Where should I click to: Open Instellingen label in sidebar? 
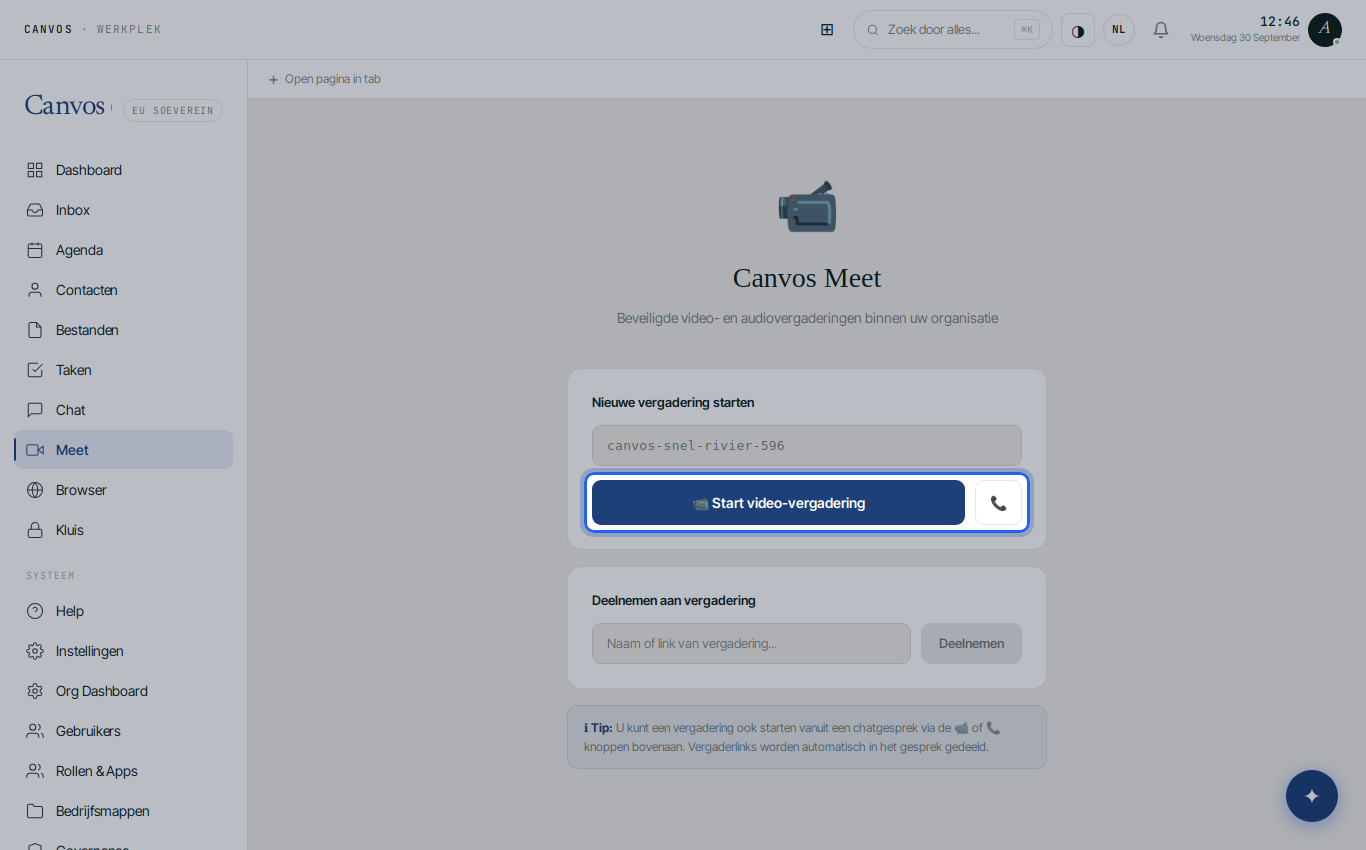coord(90,651)
